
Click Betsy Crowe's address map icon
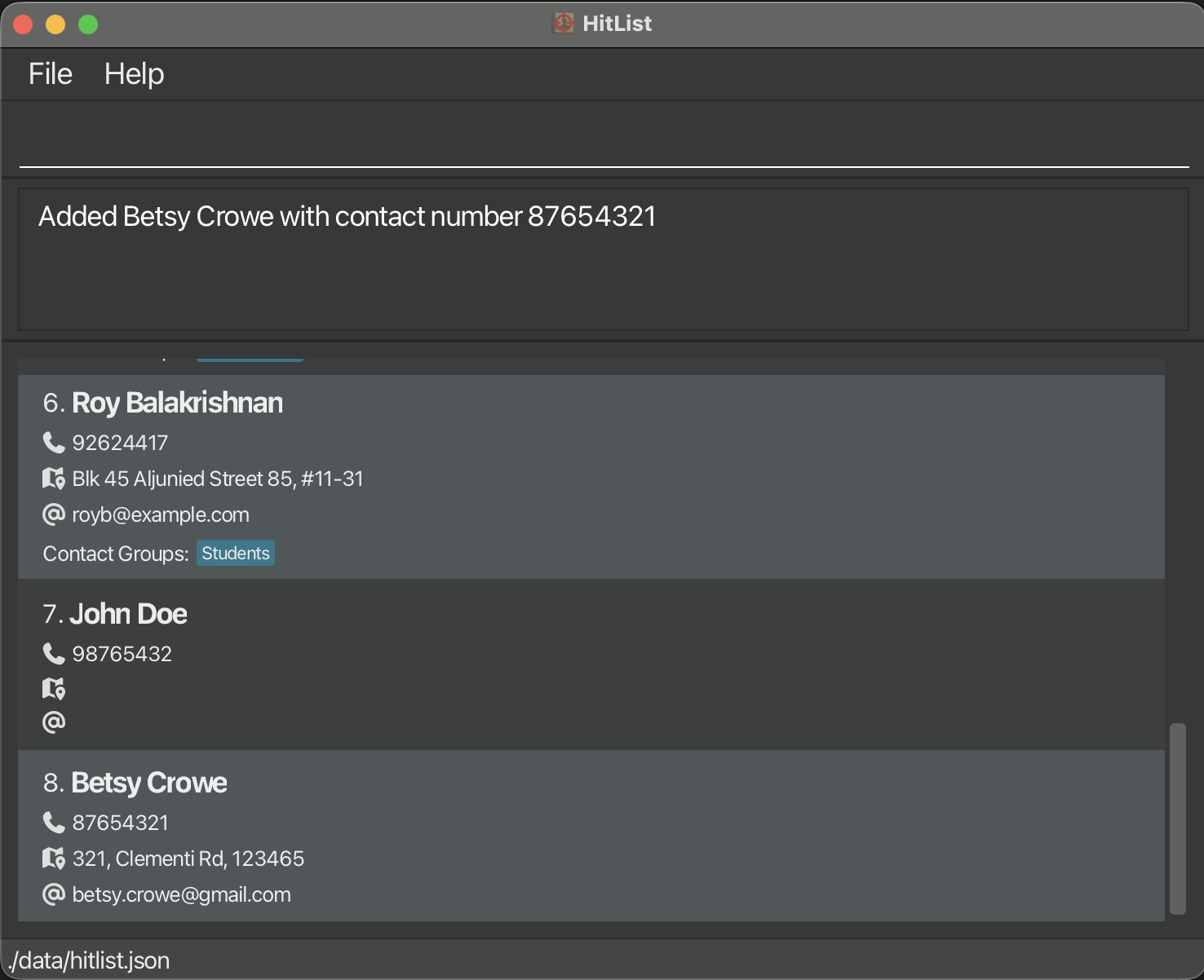(x=54, y=859)
